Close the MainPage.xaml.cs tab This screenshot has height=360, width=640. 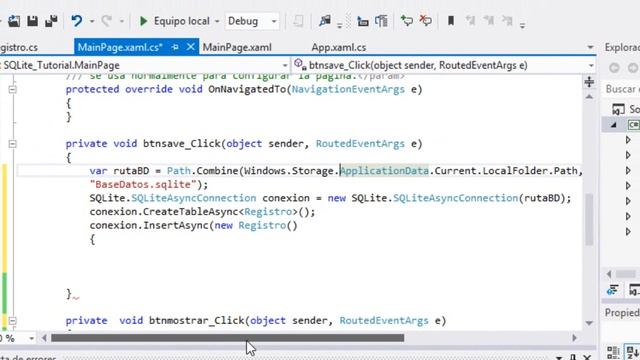pyautogui.click(x=191, y=47)
